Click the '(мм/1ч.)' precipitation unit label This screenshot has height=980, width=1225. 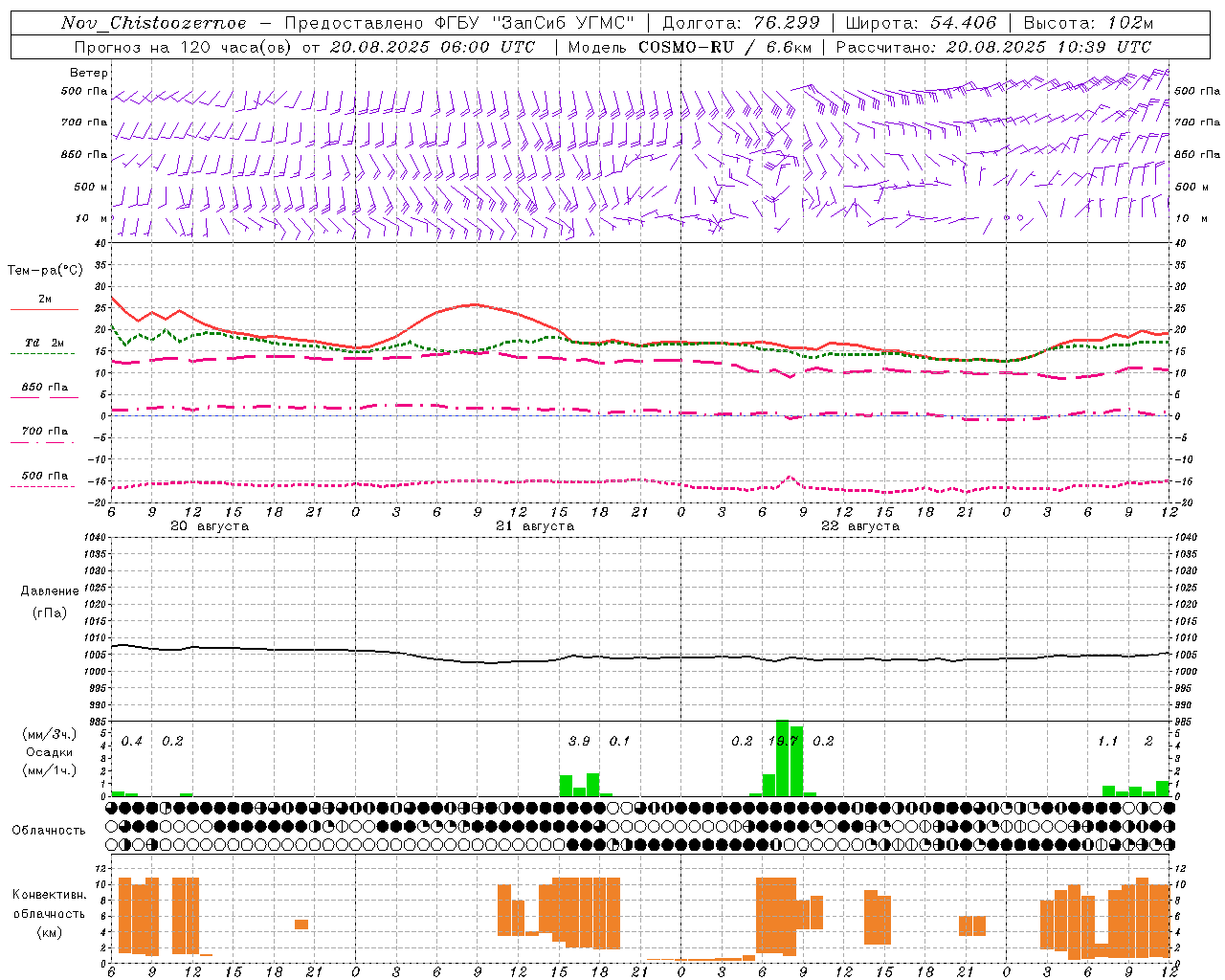point(50,770)
